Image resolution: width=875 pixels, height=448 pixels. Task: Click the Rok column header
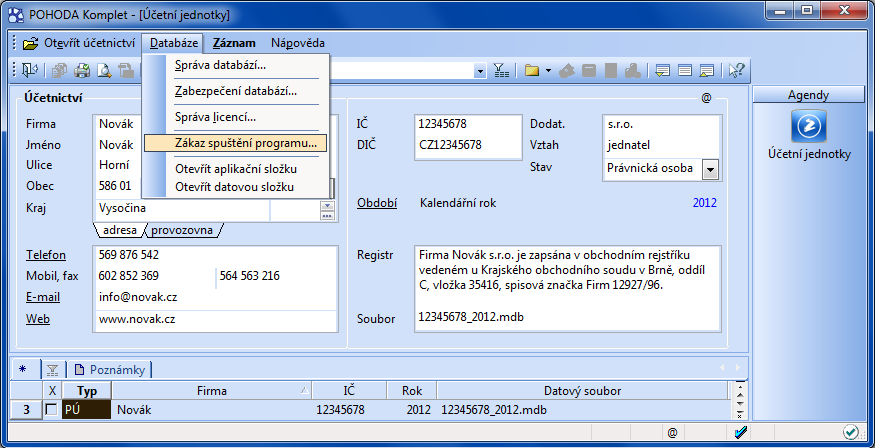click(412, 391)
